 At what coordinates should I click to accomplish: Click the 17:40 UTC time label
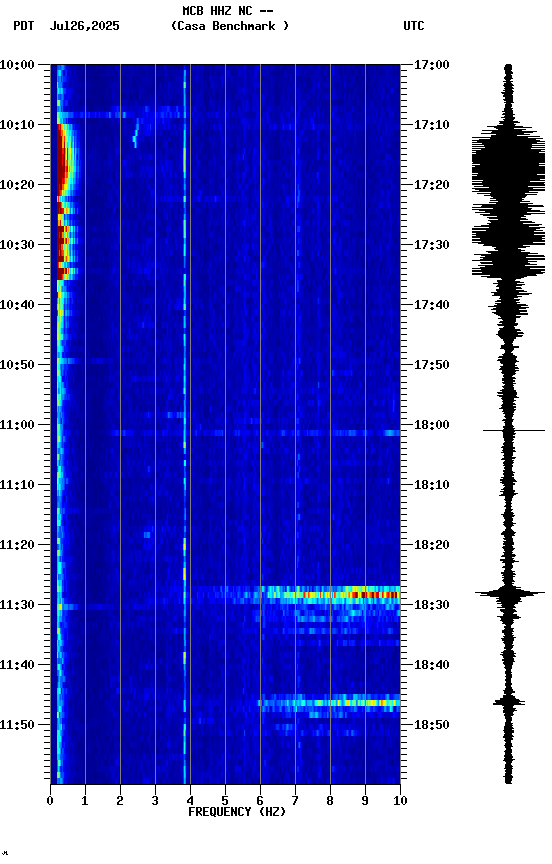coord(432,305)
